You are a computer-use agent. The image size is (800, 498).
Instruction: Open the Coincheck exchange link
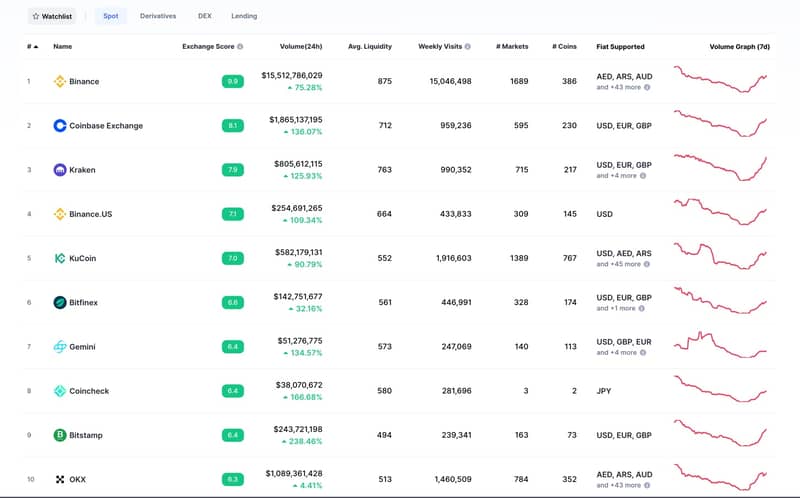[x=96, y=391]
